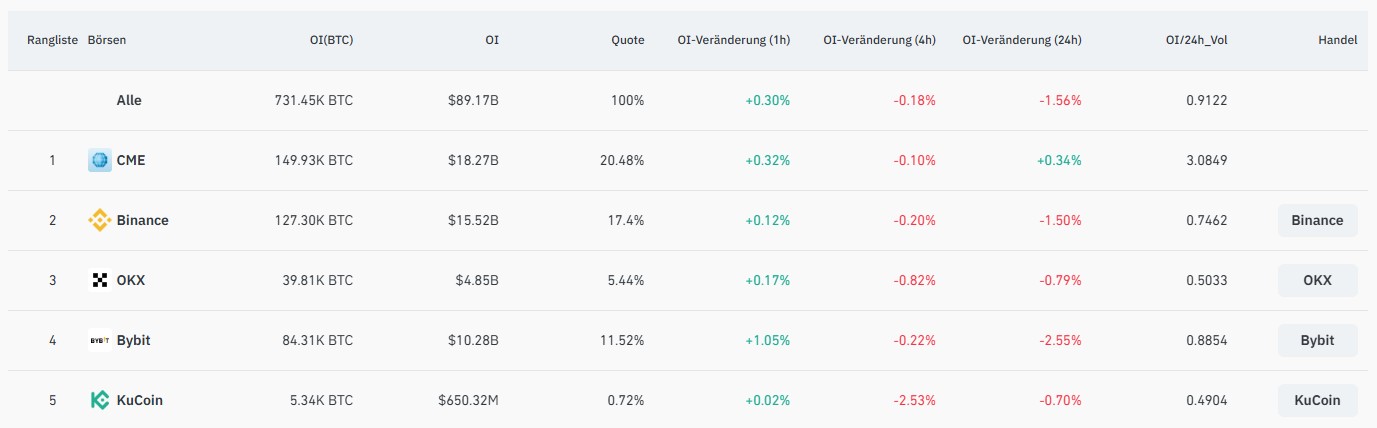
Task: Click the KuCoin logo icon
Action: (x=100, y=400)
